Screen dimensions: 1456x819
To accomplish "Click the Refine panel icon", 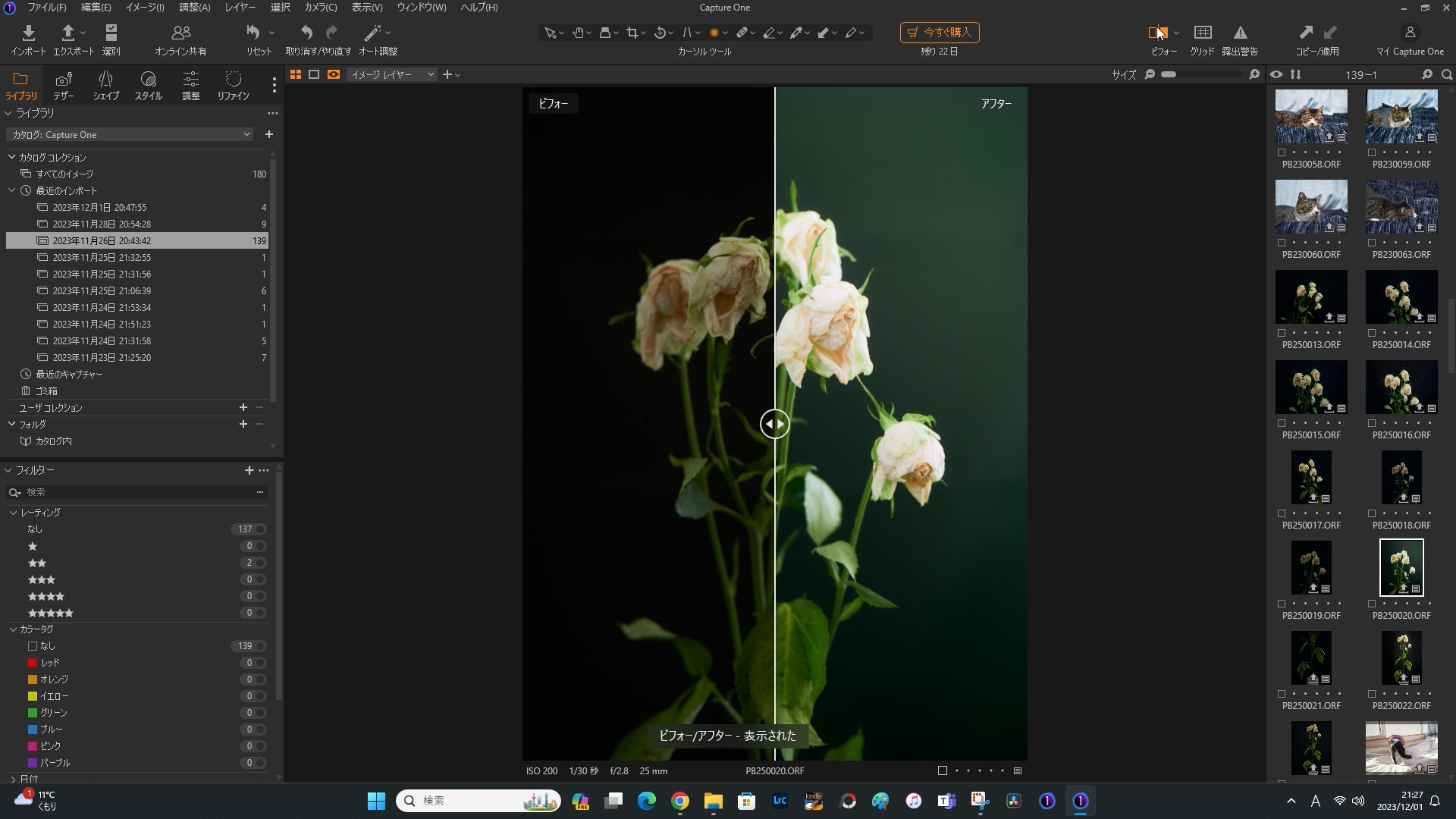I will point(231,84).
